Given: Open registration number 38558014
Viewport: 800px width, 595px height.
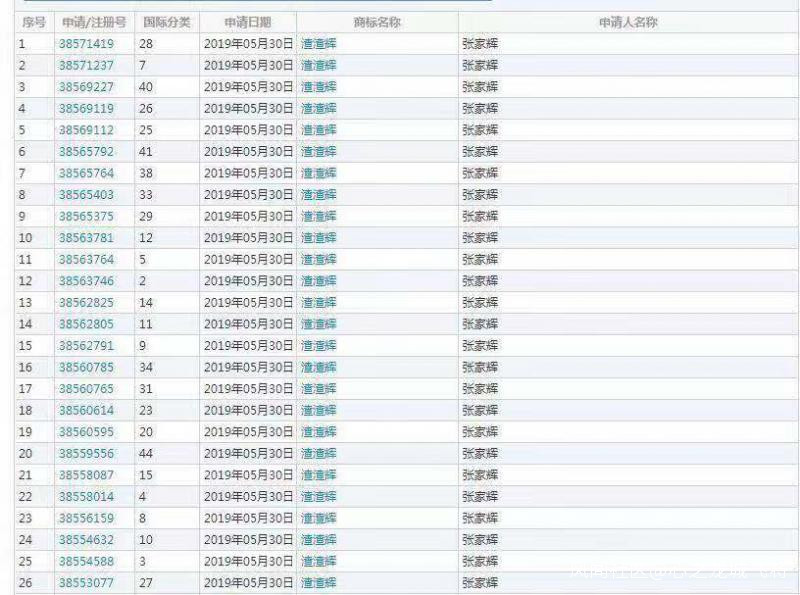Looking at the screenshot, I should coord(86,497).
